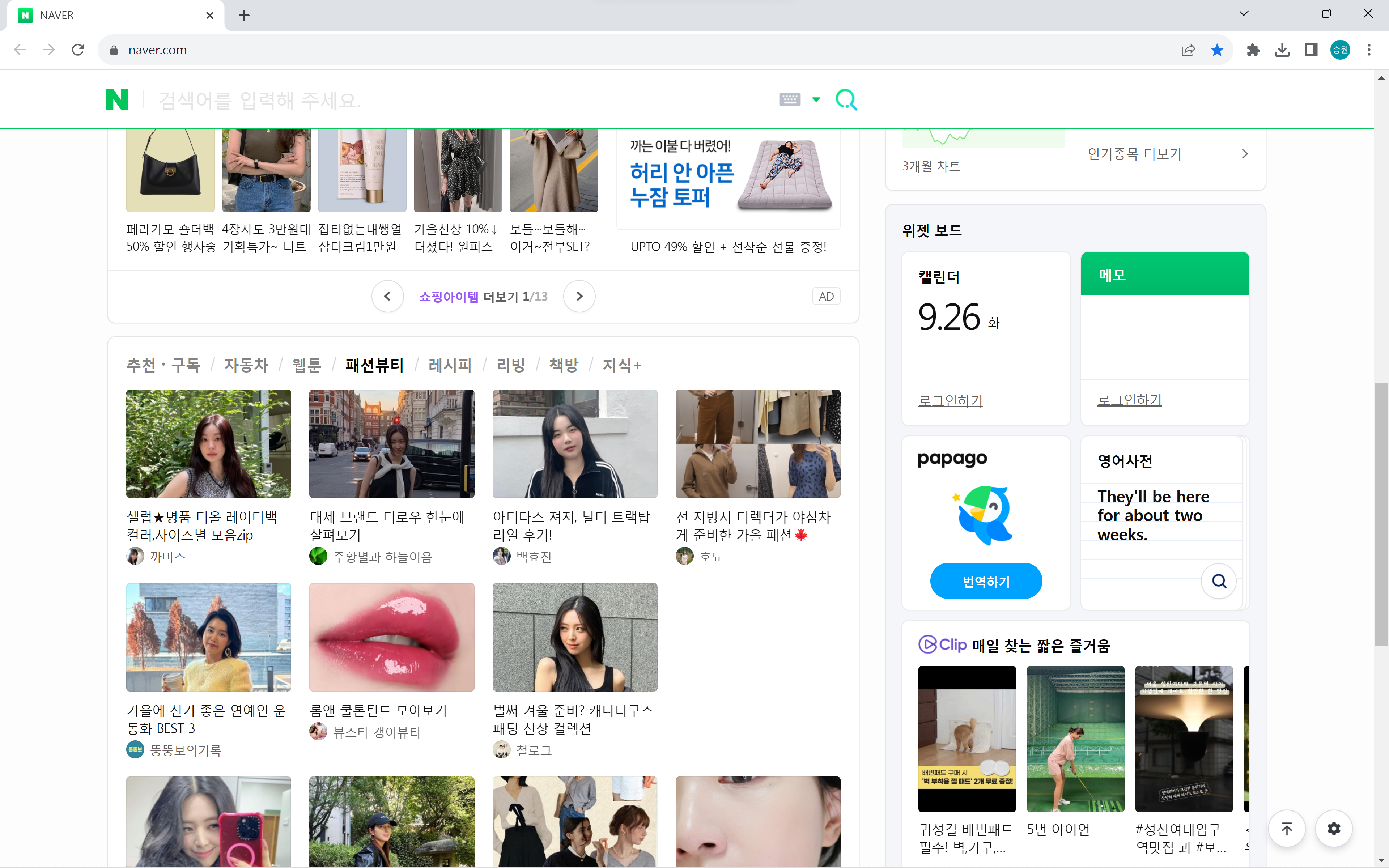Image resolution: width=1389 pixels, height=868 pixels.
Task: Click the green Naver N logo
Action: click(117, 100)
